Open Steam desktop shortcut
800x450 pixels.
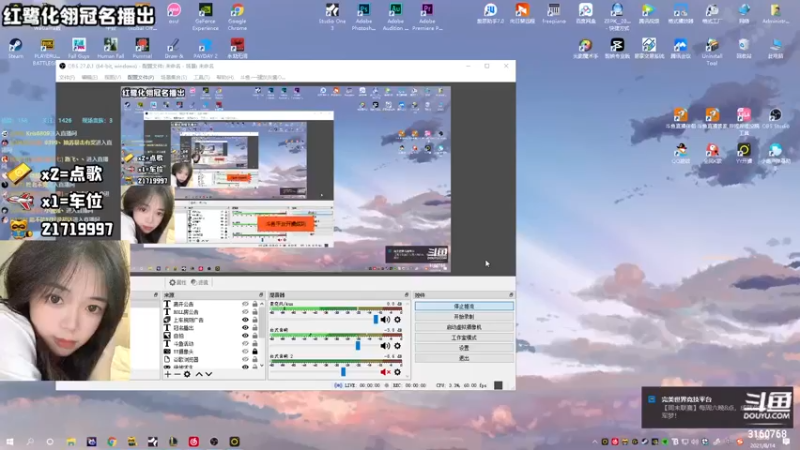(15, 48)
